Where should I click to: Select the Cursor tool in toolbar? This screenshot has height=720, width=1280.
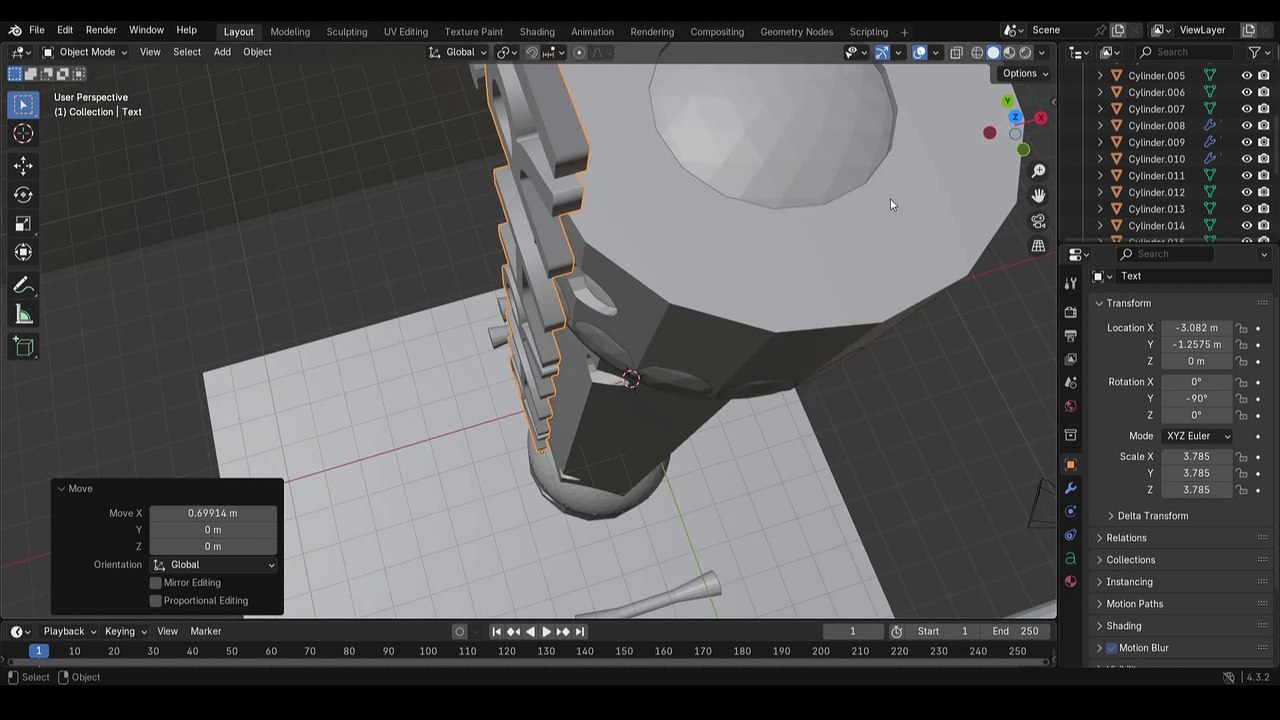click(23, 134)
